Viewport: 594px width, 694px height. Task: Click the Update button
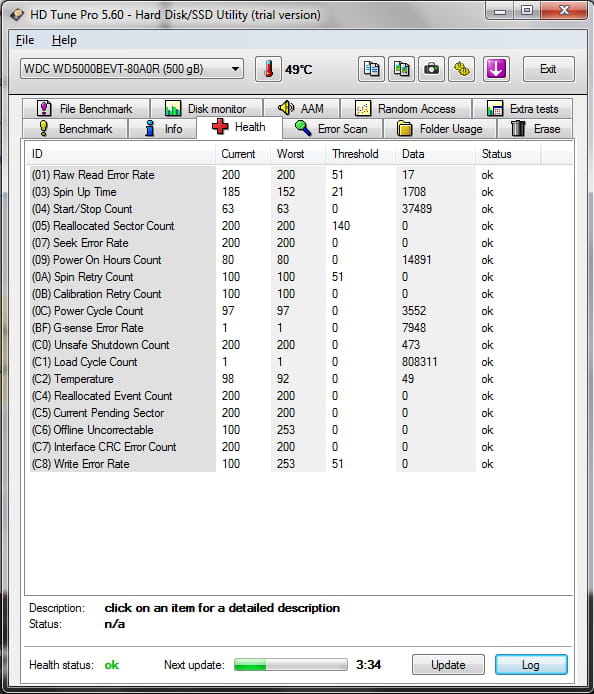click(448, 664)
